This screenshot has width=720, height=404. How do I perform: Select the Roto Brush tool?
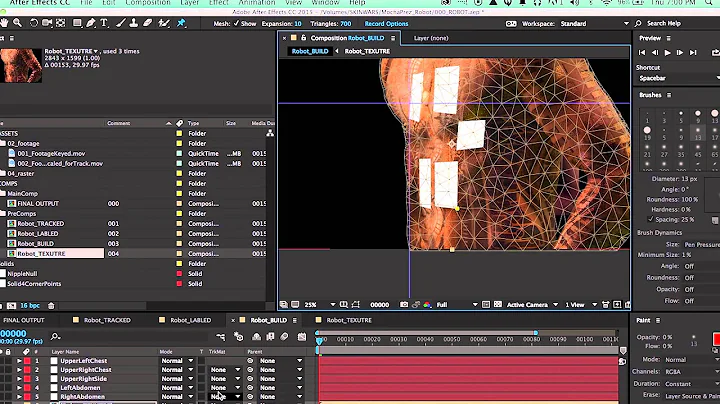[164, 22]
